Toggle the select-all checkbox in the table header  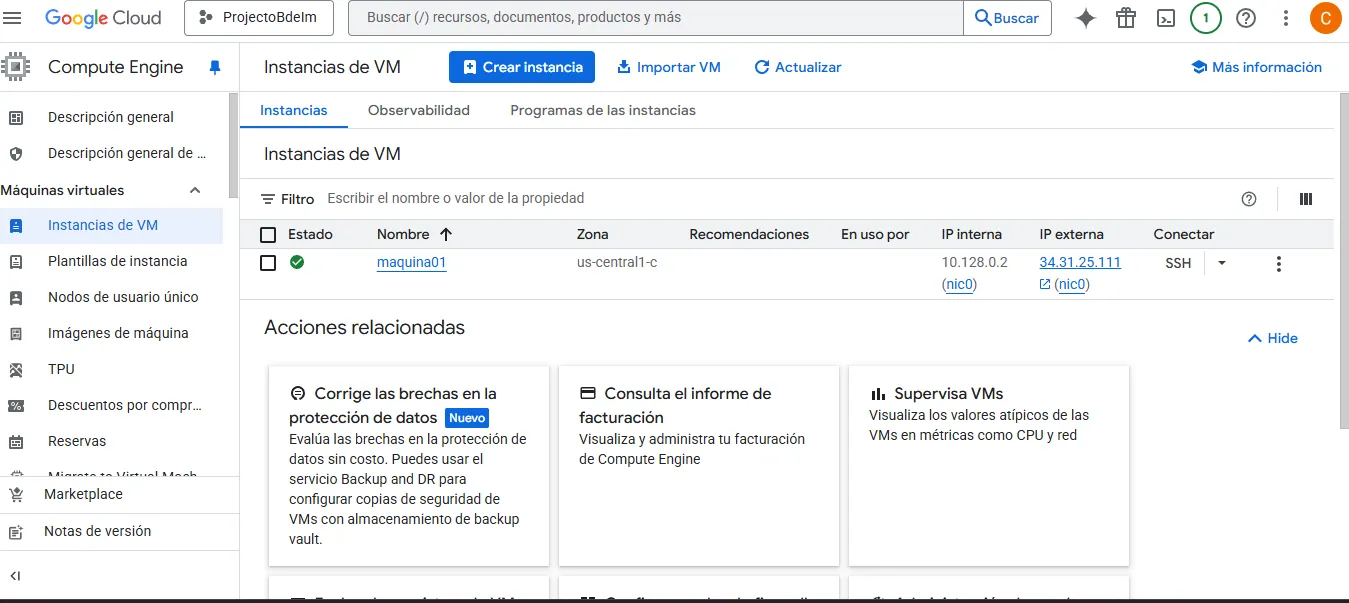tap(268, 235)
